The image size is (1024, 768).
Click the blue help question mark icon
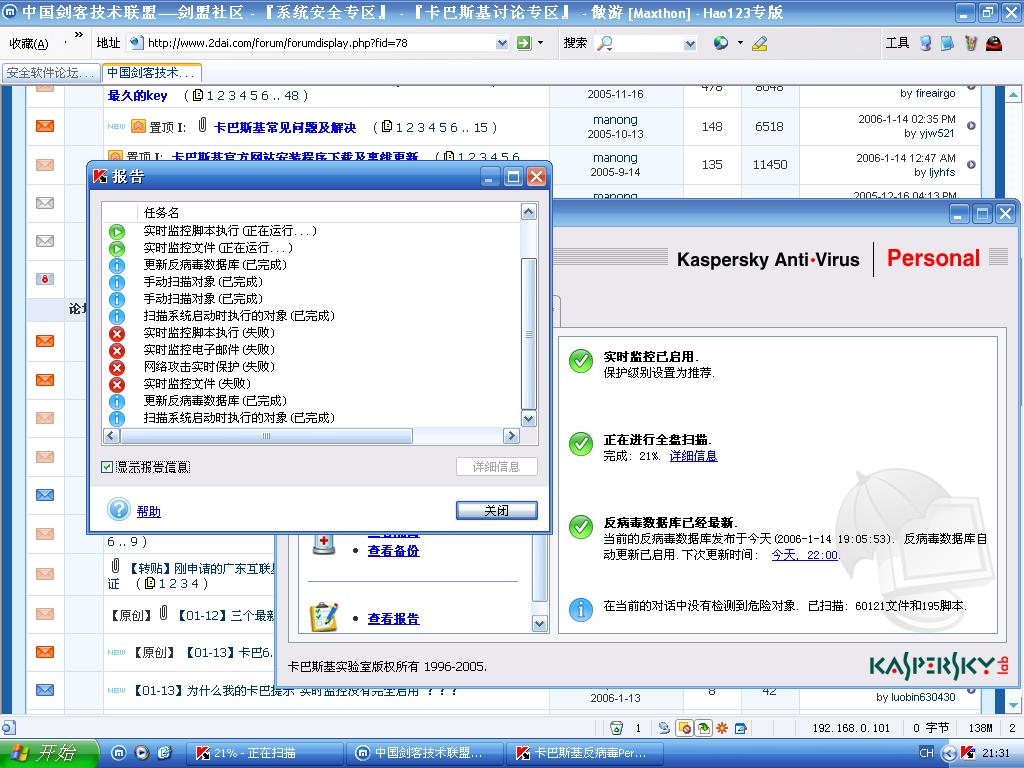[x=119, y=509]
